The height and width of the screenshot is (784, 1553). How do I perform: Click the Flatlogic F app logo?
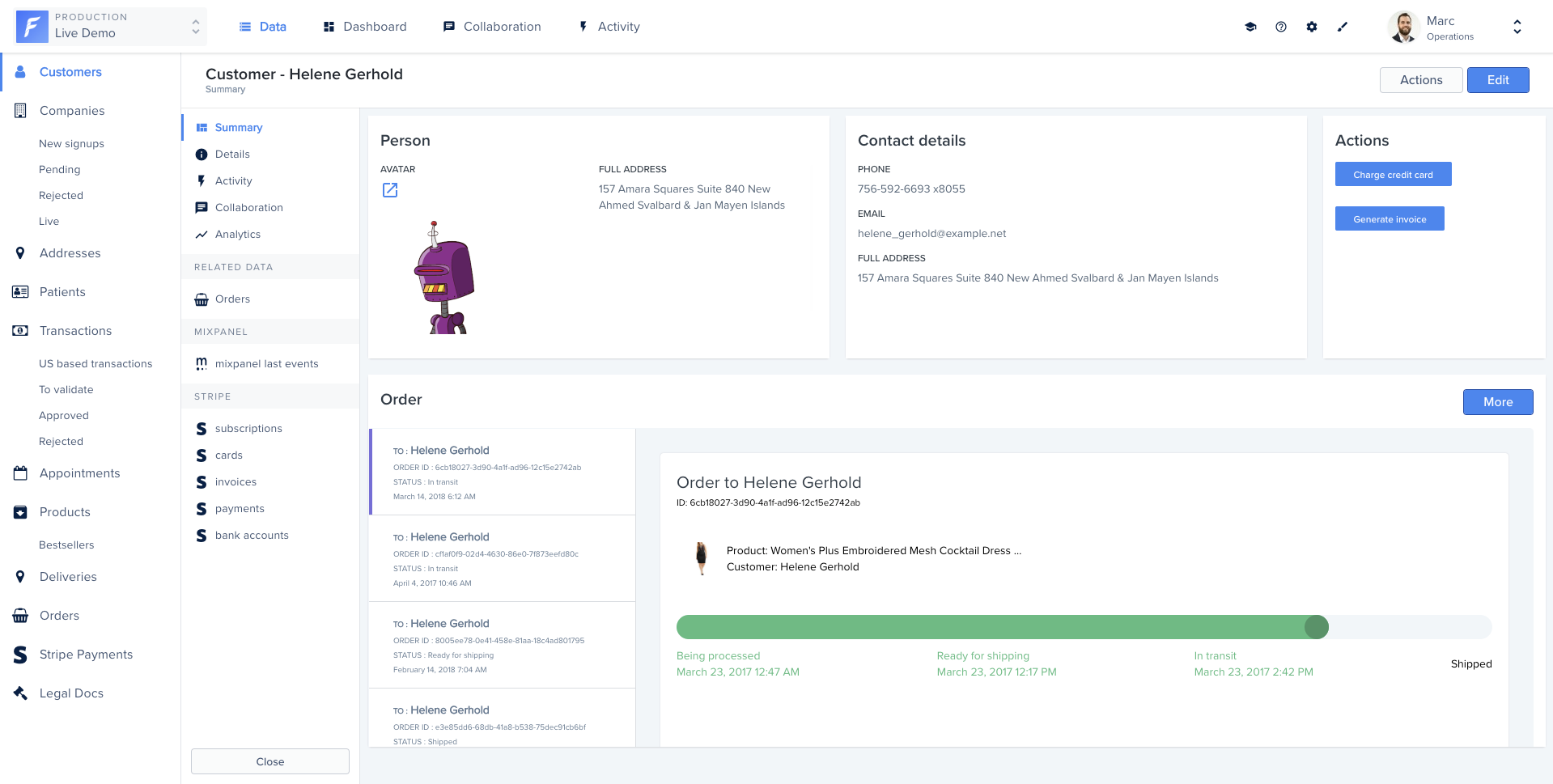pyautogui.click(x=32, y=27)
